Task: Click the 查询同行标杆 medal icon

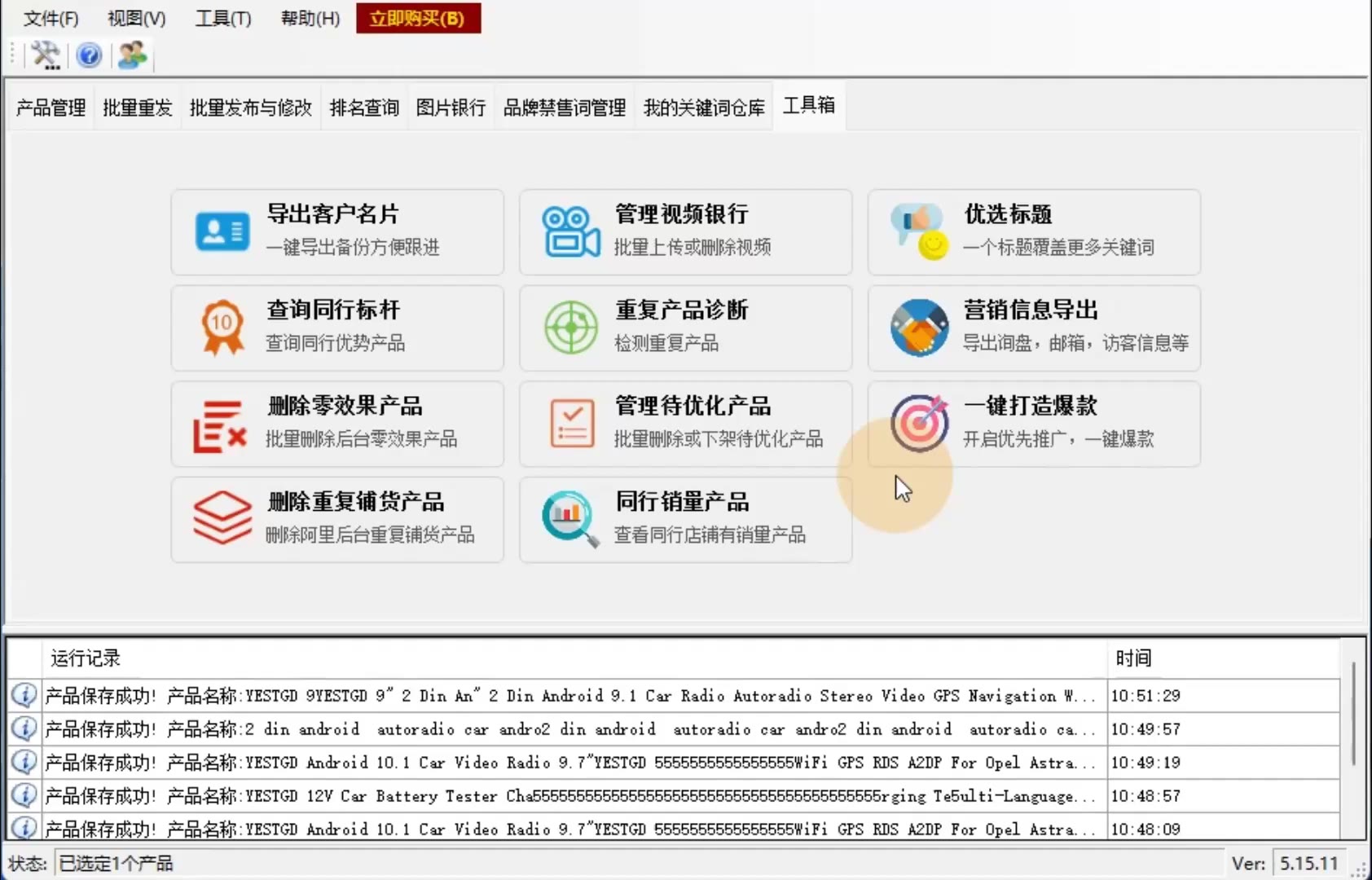Action: point(222,328)
